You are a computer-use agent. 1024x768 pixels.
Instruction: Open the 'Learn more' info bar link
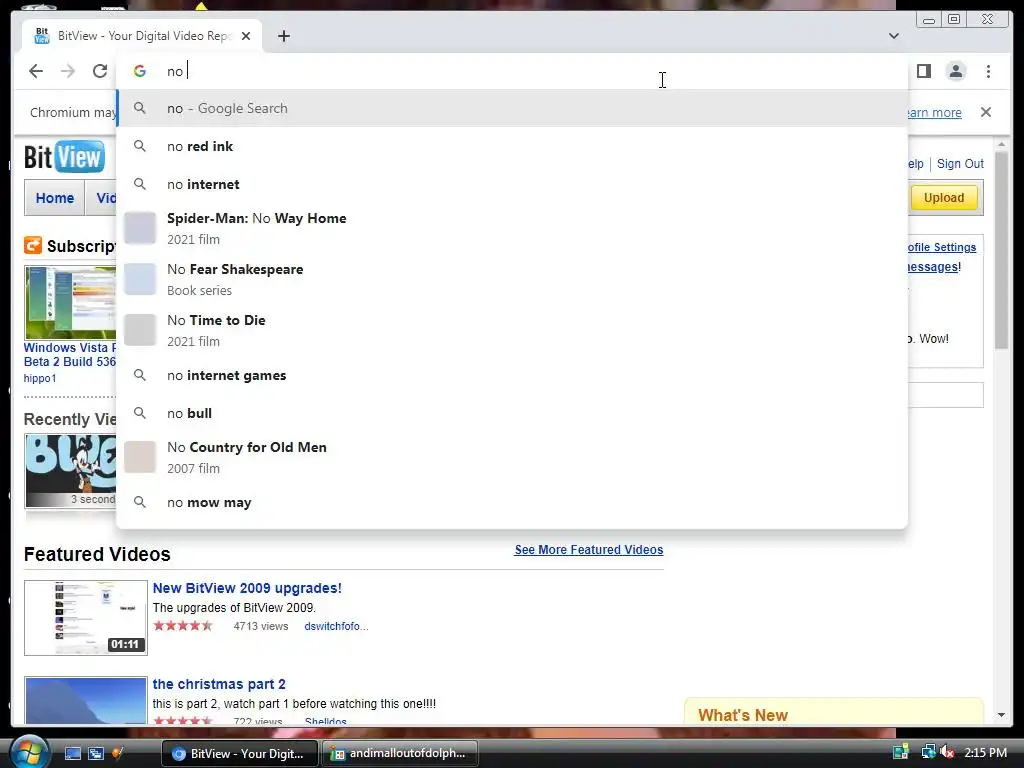point(935,112)
